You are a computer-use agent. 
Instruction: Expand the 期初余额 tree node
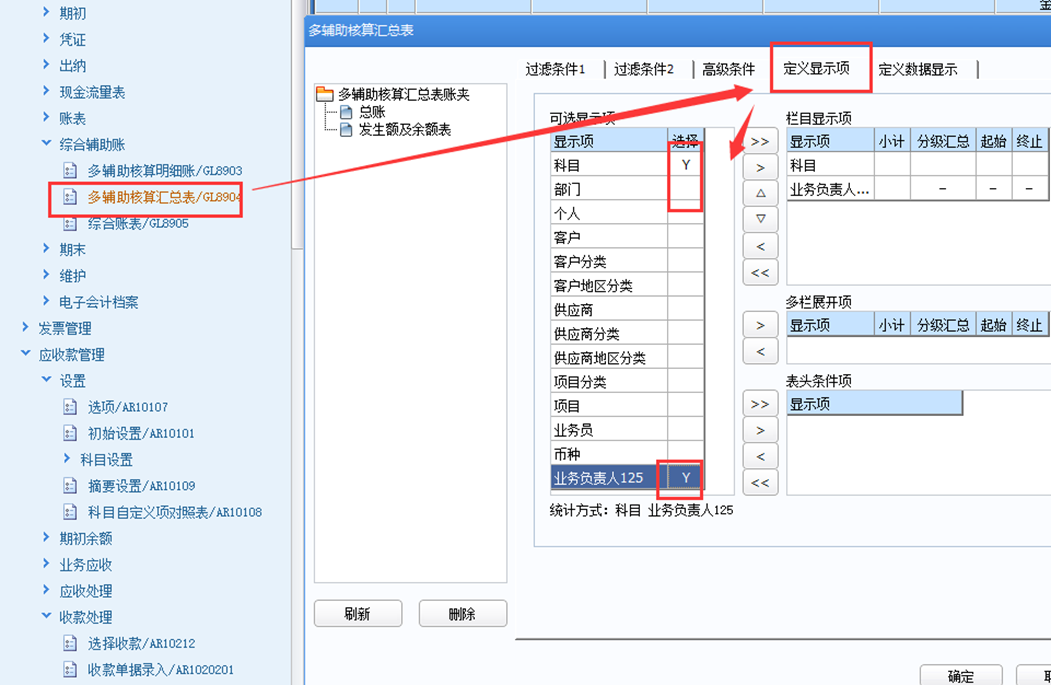(46, 537)
